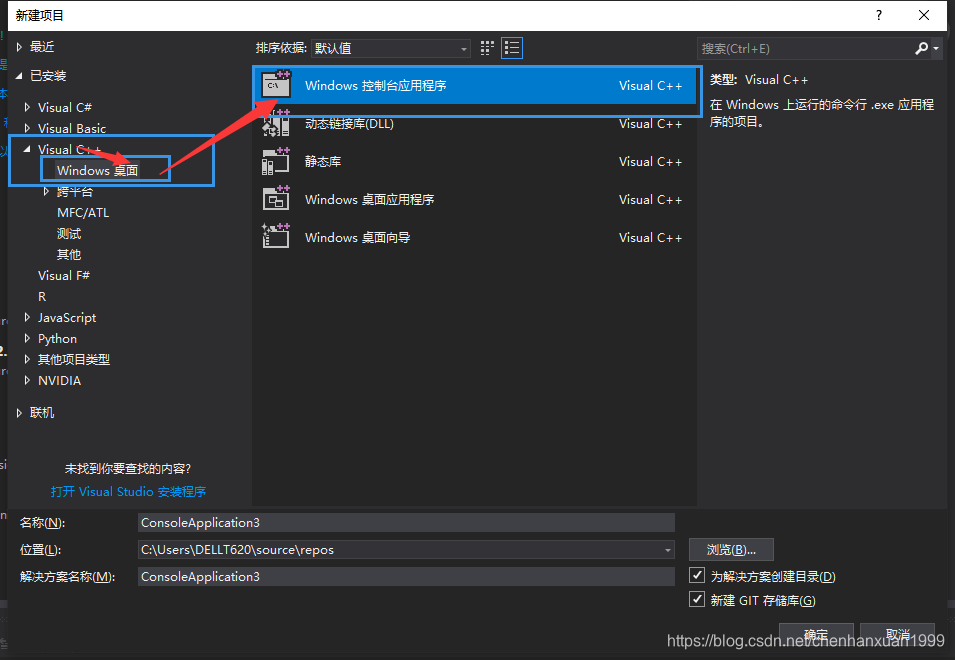Expand the Visual Basic node

point(27,128)
